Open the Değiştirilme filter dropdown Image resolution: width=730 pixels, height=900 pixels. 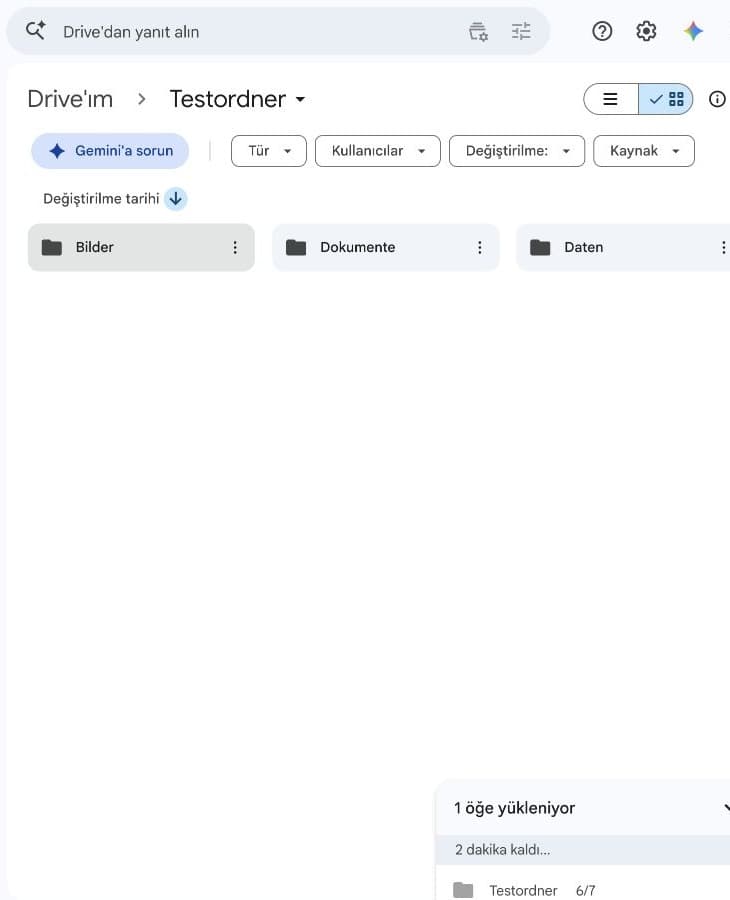517,151
